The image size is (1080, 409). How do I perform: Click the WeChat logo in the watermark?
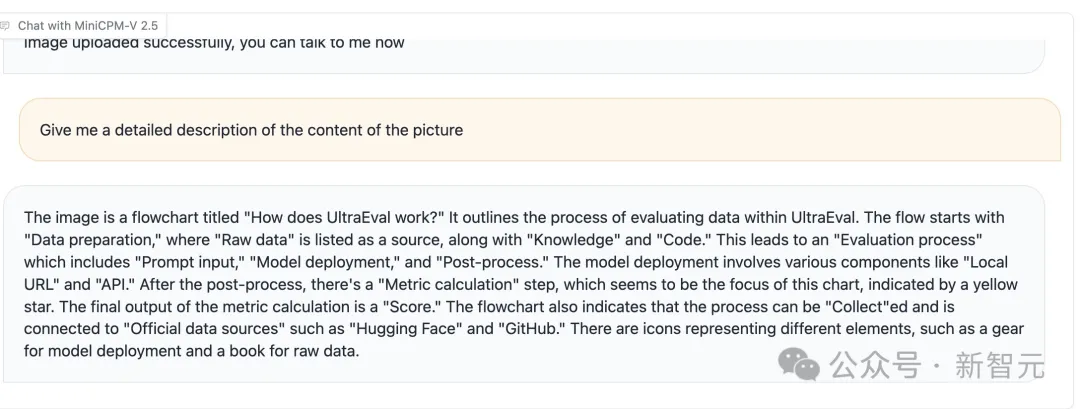pos(800,364)
